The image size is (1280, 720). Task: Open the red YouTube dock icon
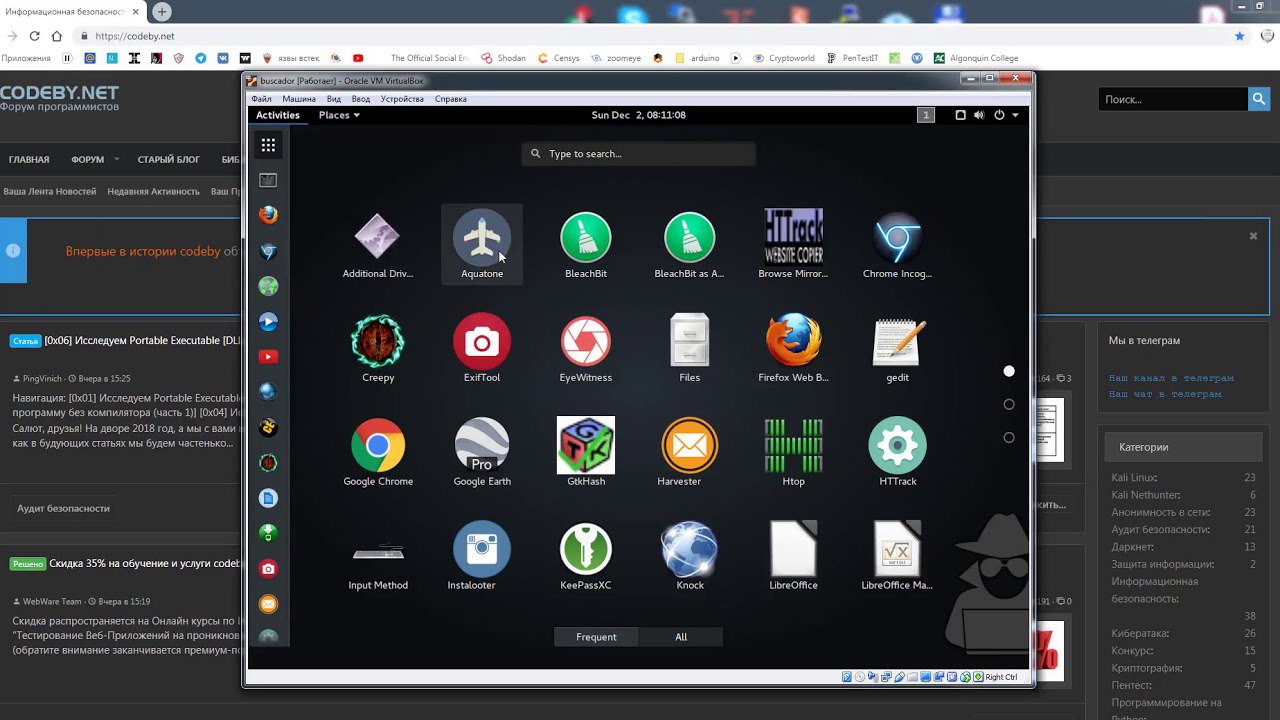tap(268, 357)
